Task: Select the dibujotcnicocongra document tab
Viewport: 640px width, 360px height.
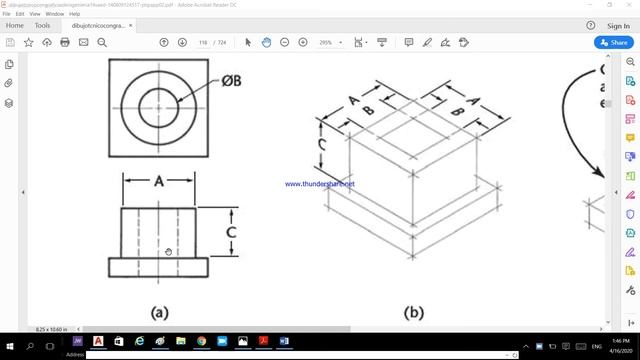Action: [98, 26]
